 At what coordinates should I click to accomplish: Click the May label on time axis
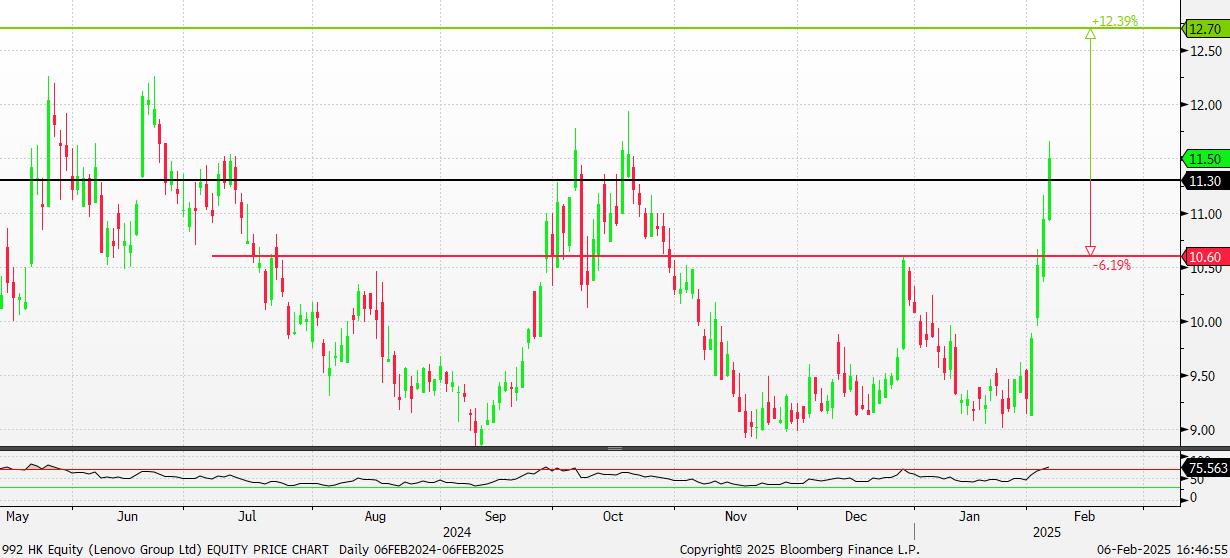pyautogui.click(x=17, y=517)
